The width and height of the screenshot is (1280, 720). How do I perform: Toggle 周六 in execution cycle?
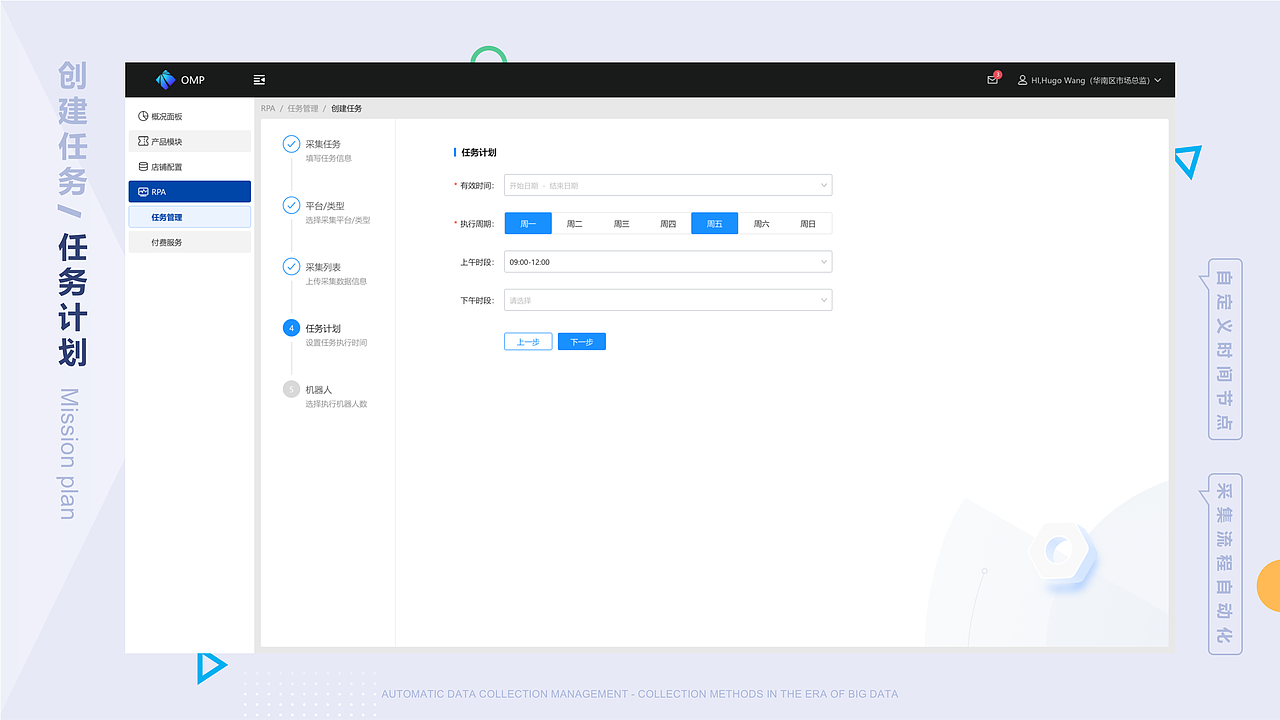[x=761, y=224]
